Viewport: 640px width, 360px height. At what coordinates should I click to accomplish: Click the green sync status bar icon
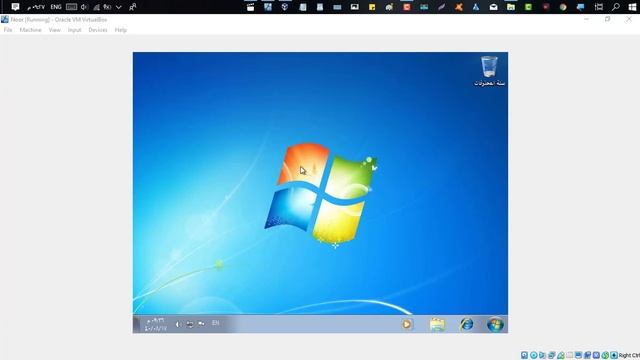pyautogui.click(x=605, y=355)
